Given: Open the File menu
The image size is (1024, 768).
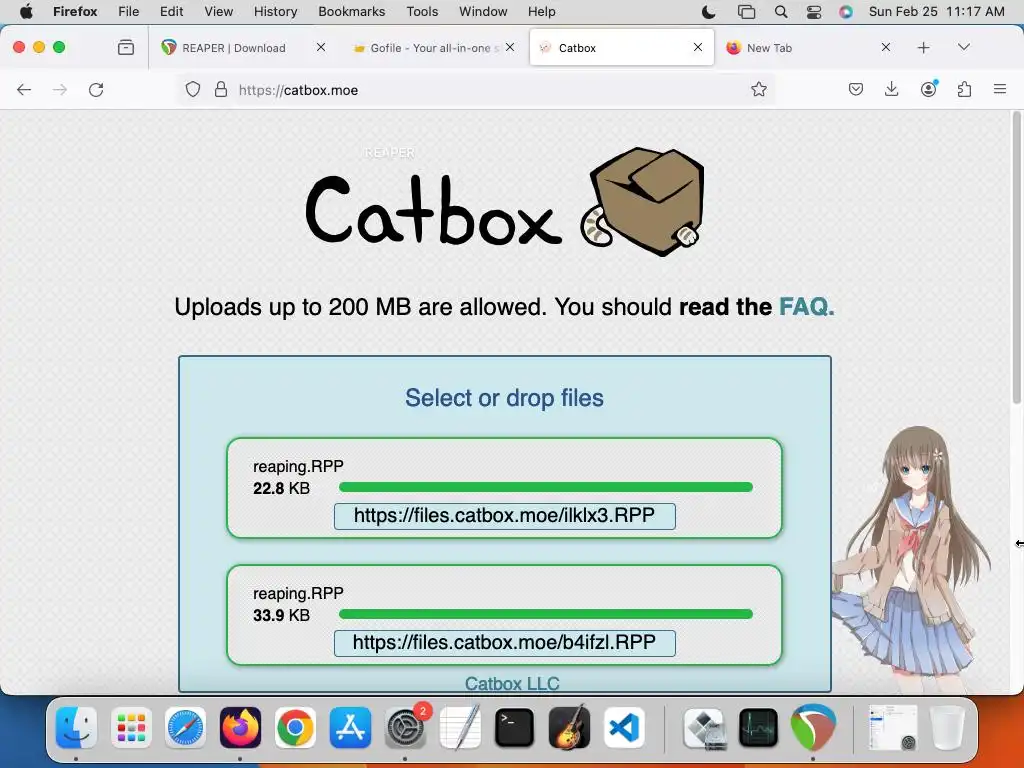Looking at the screenshot, I should (129, 12).
